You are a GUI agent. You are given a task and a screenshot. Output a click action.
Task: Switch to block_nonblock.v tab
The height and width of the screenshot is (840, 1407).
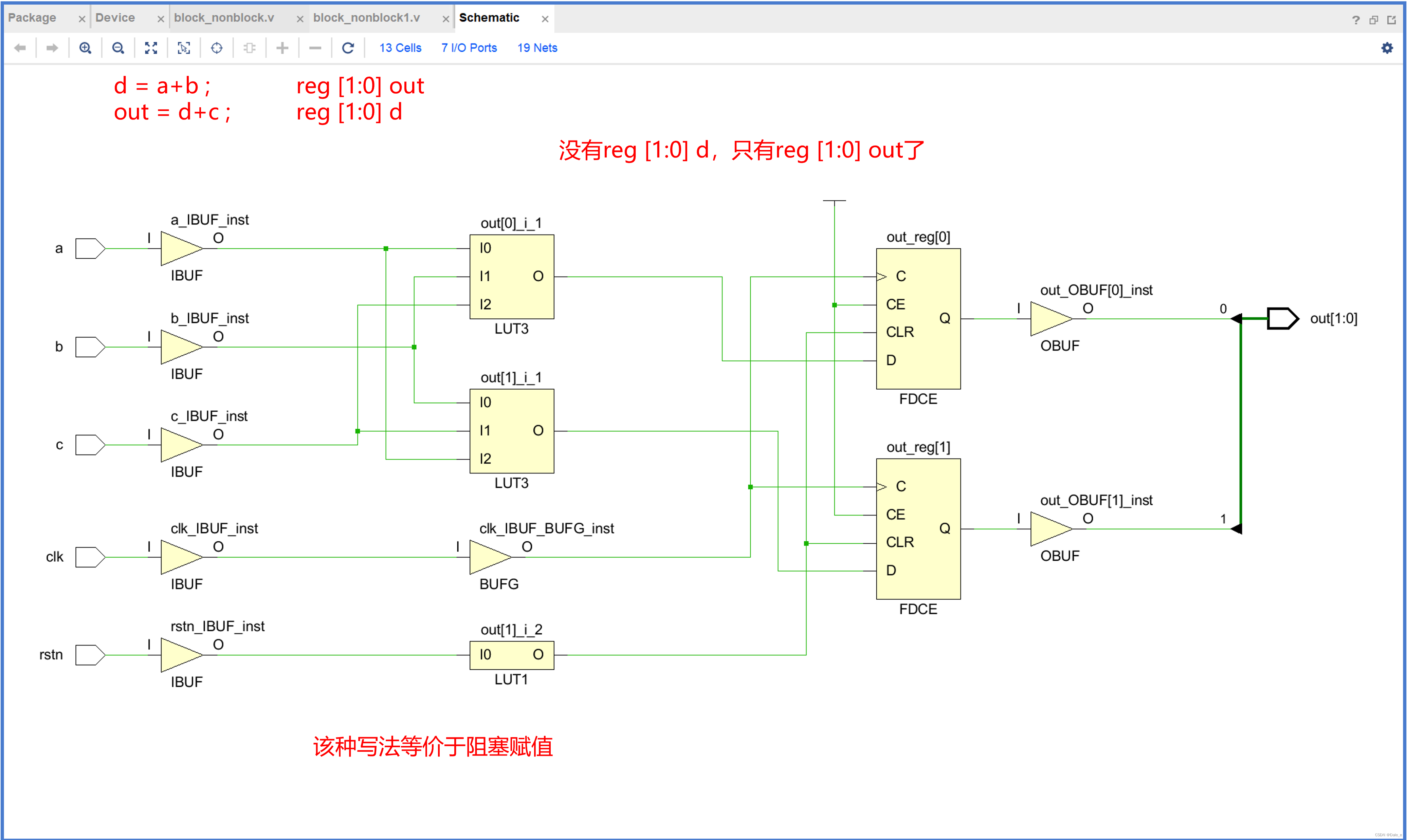click(x=224, y=18)
